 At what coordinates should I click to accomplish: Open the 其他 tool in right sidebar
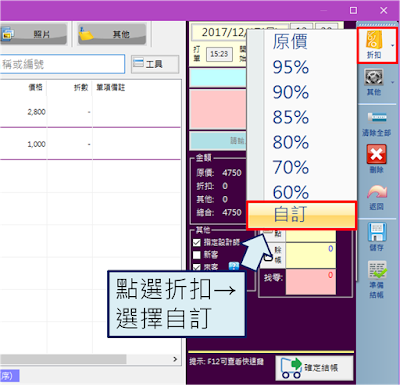374,82
